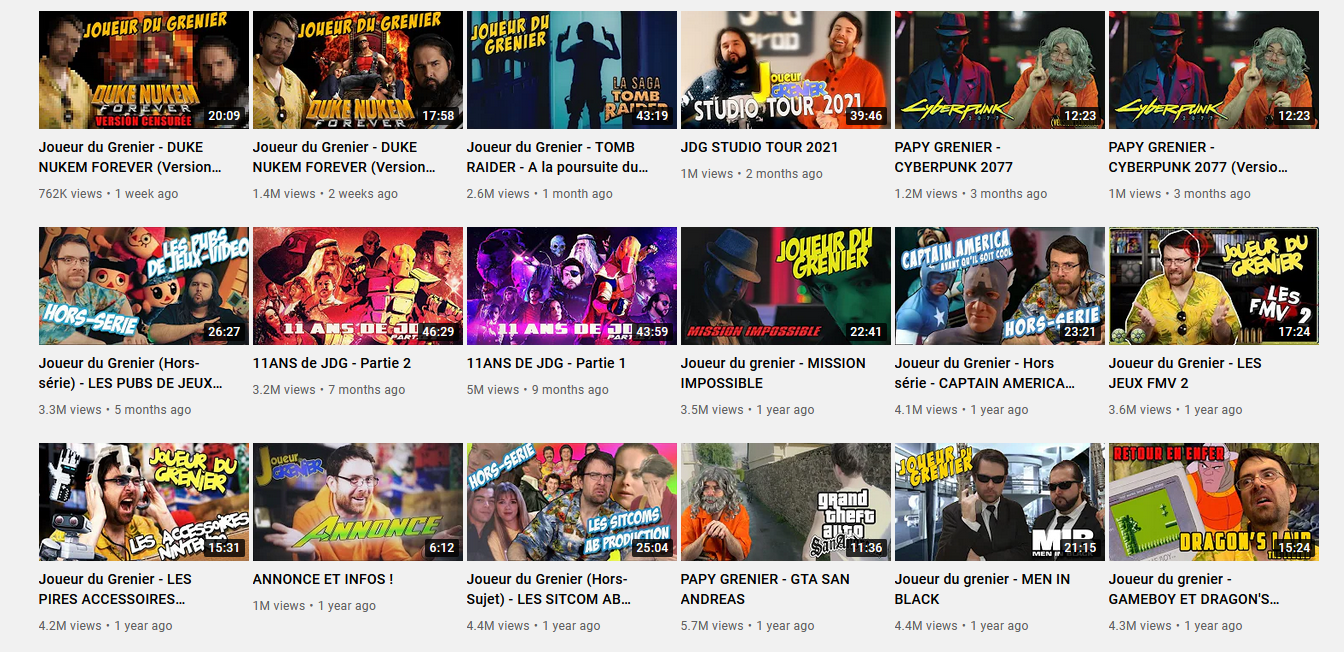The height and width of the screenshot is (652, 1344).
Task: Click the 'ANNONCE ET INFOS !' title
Action: 323,579
